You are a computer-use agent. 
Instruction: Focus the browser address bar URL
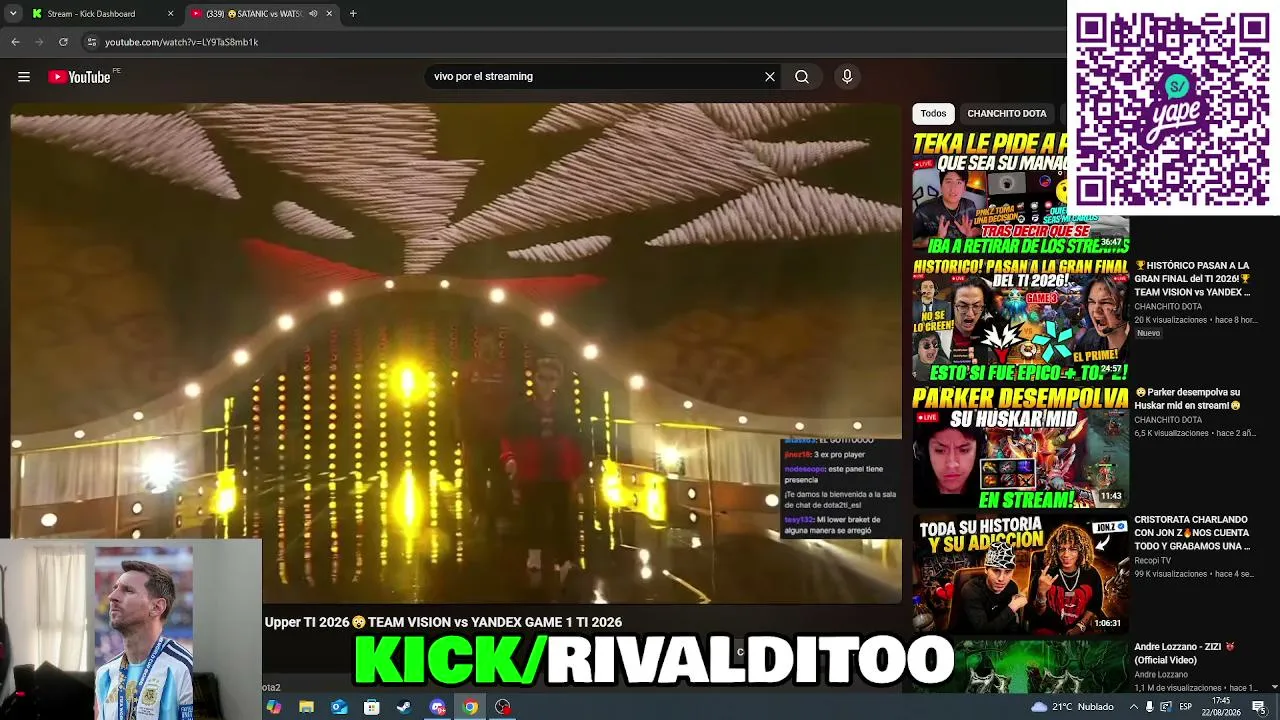tap(181, 42)
